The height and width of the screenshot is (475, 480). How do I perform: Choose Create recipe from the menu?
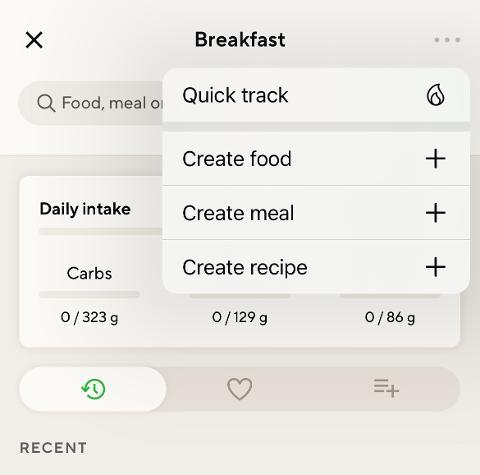pyautogui.click(x=316, y=267)
